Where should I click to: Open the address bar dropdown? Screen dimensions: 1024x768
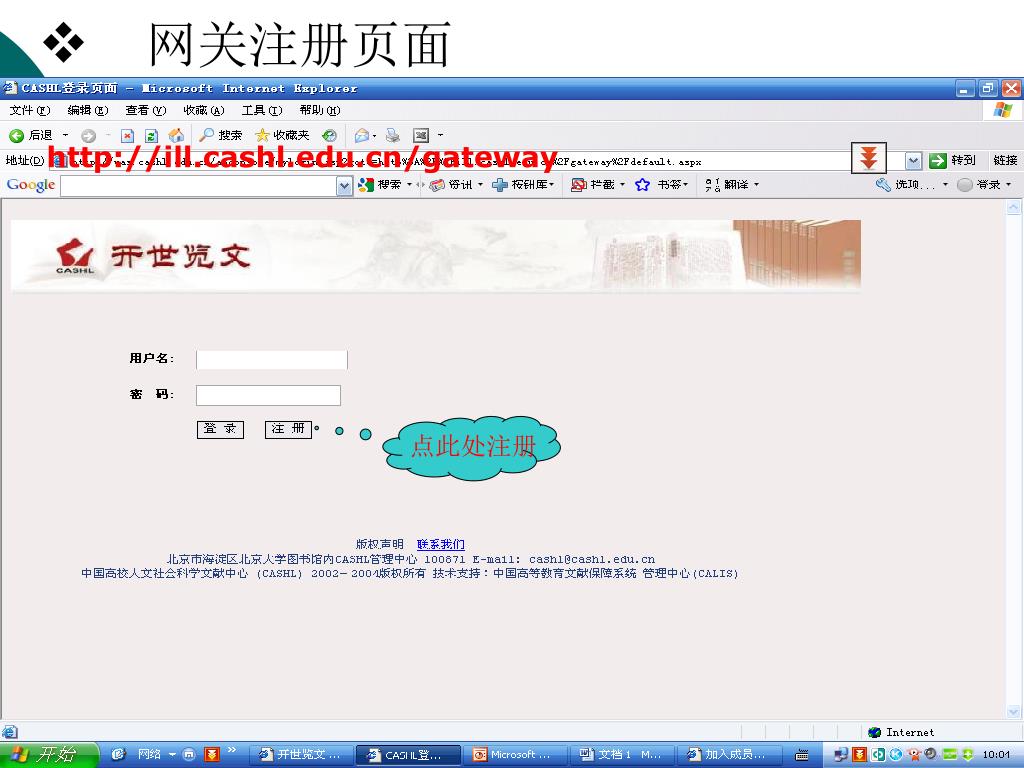tap(913, 161)
